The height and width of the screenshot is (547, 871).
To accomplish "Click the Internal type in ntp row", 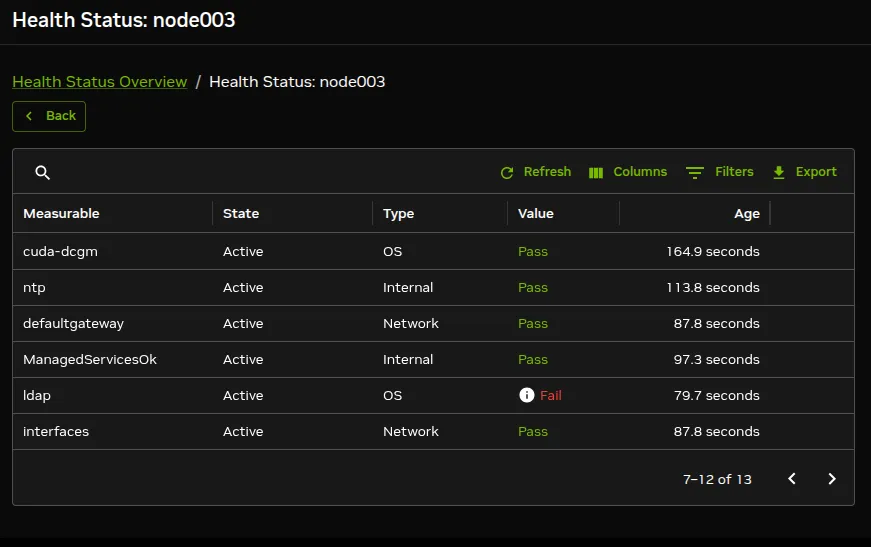I will 408,288.
